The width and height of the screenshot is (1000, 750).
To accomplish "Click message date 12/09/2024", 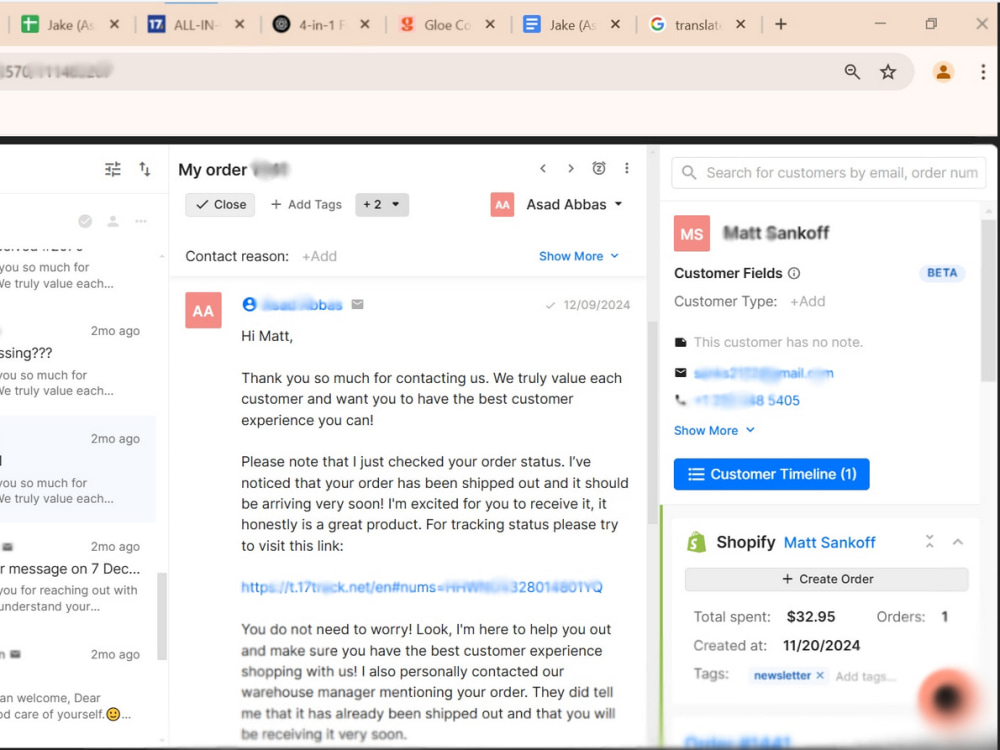I will point(596,305).
